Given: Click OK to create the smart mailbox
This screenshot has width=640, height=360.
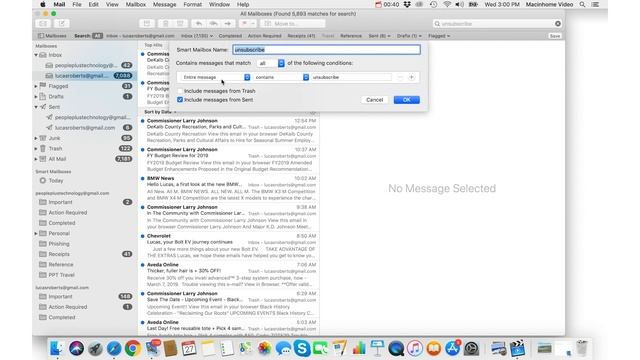Looking at the screenshot, I should tap(407, 100).
